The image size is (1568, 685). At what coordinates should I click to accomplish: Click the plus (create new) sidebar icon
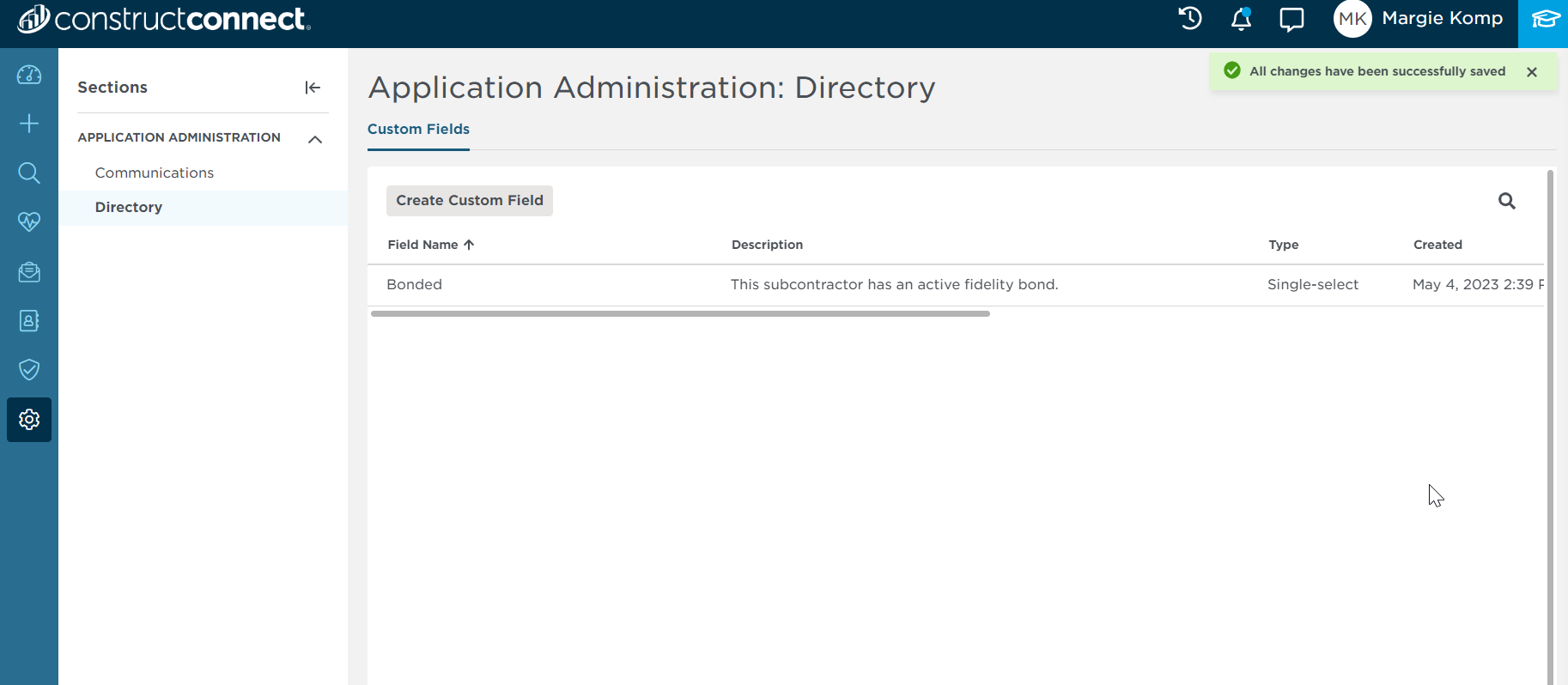coord(29,124)
